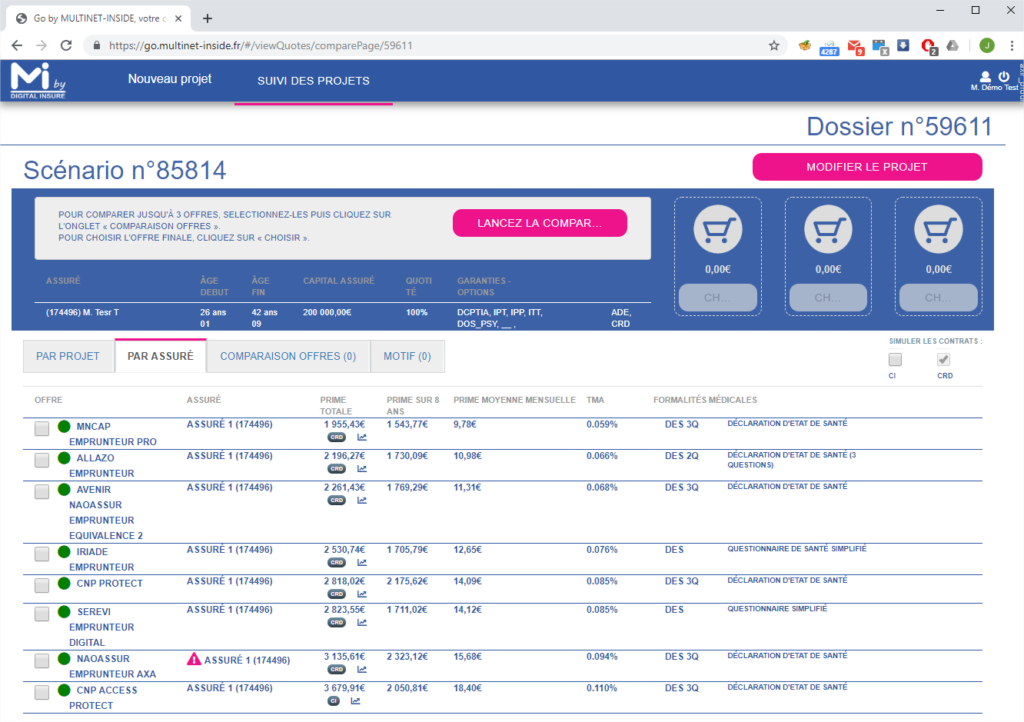Open chart icon for SEREVI offer
Image resolution: width=1024 pixels, height=722 pixels.
coord(362,623)
